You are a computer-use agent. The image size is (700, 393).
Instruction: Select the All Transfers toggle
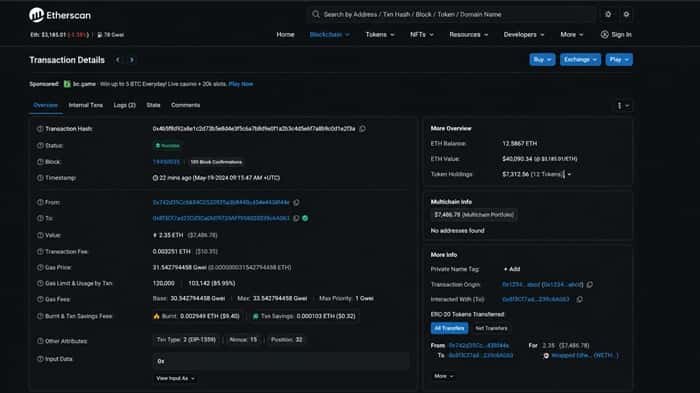[x=449, y=328]
